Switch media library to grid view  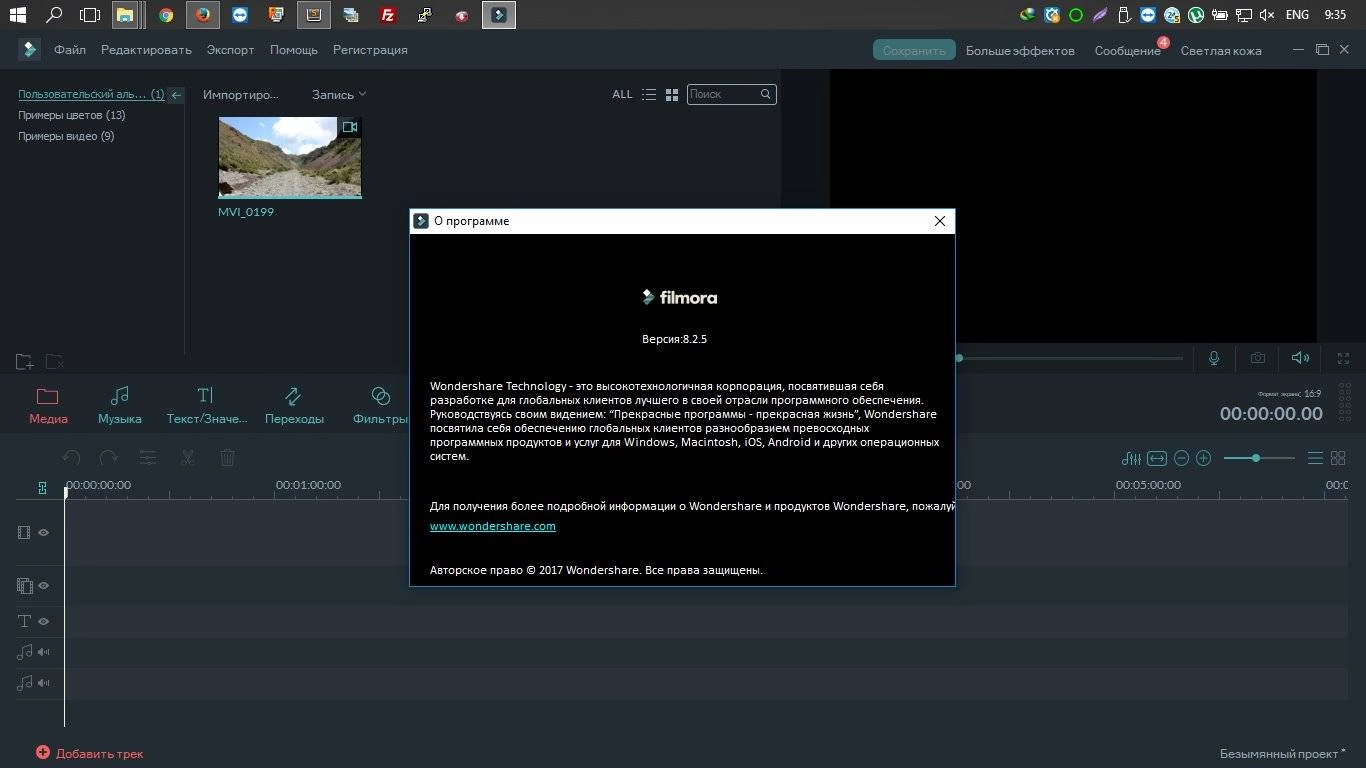672,94
